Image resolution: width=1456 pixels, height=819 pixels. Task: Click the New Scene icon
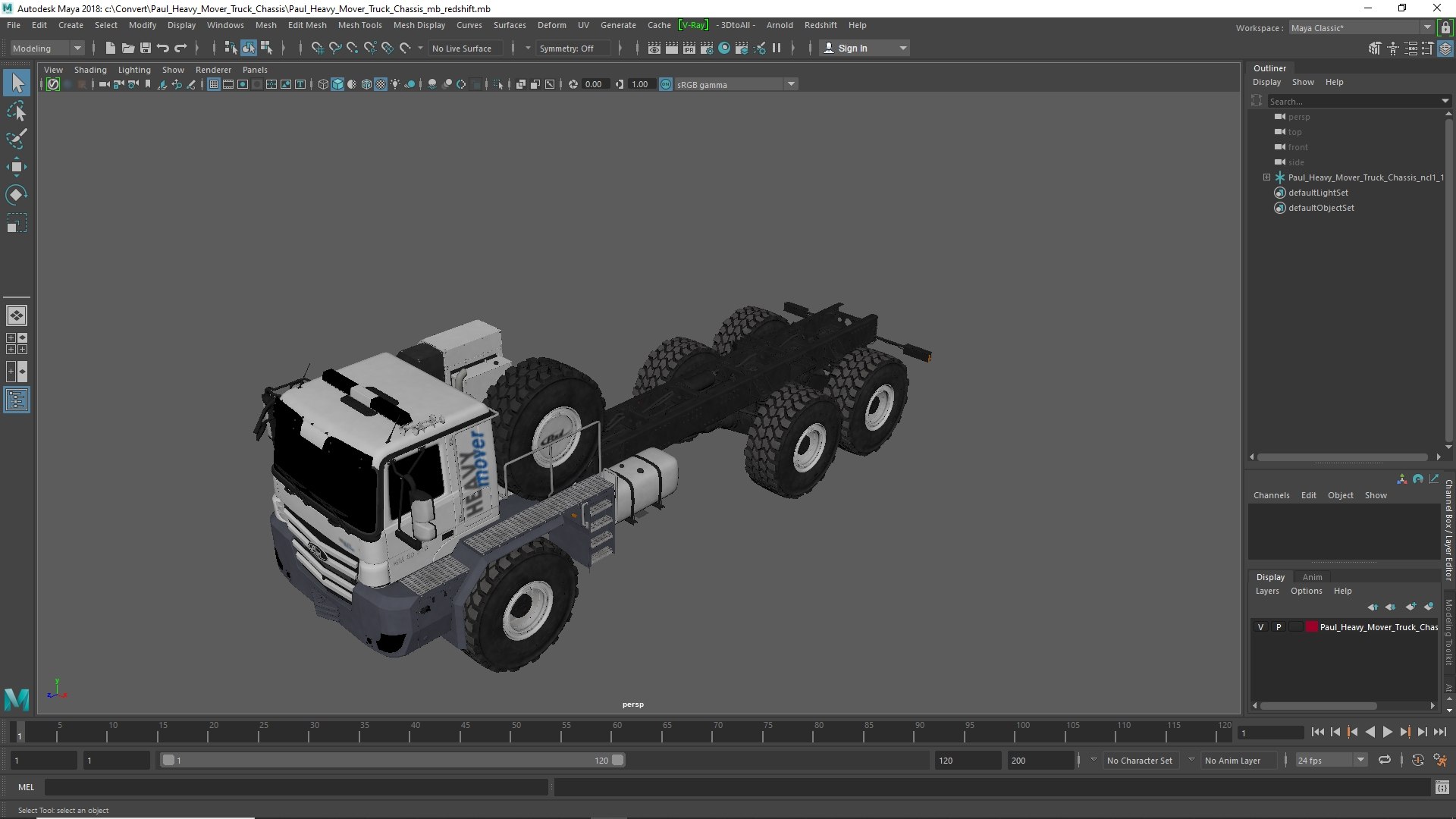pyautogui.click(x=111, y=48)
